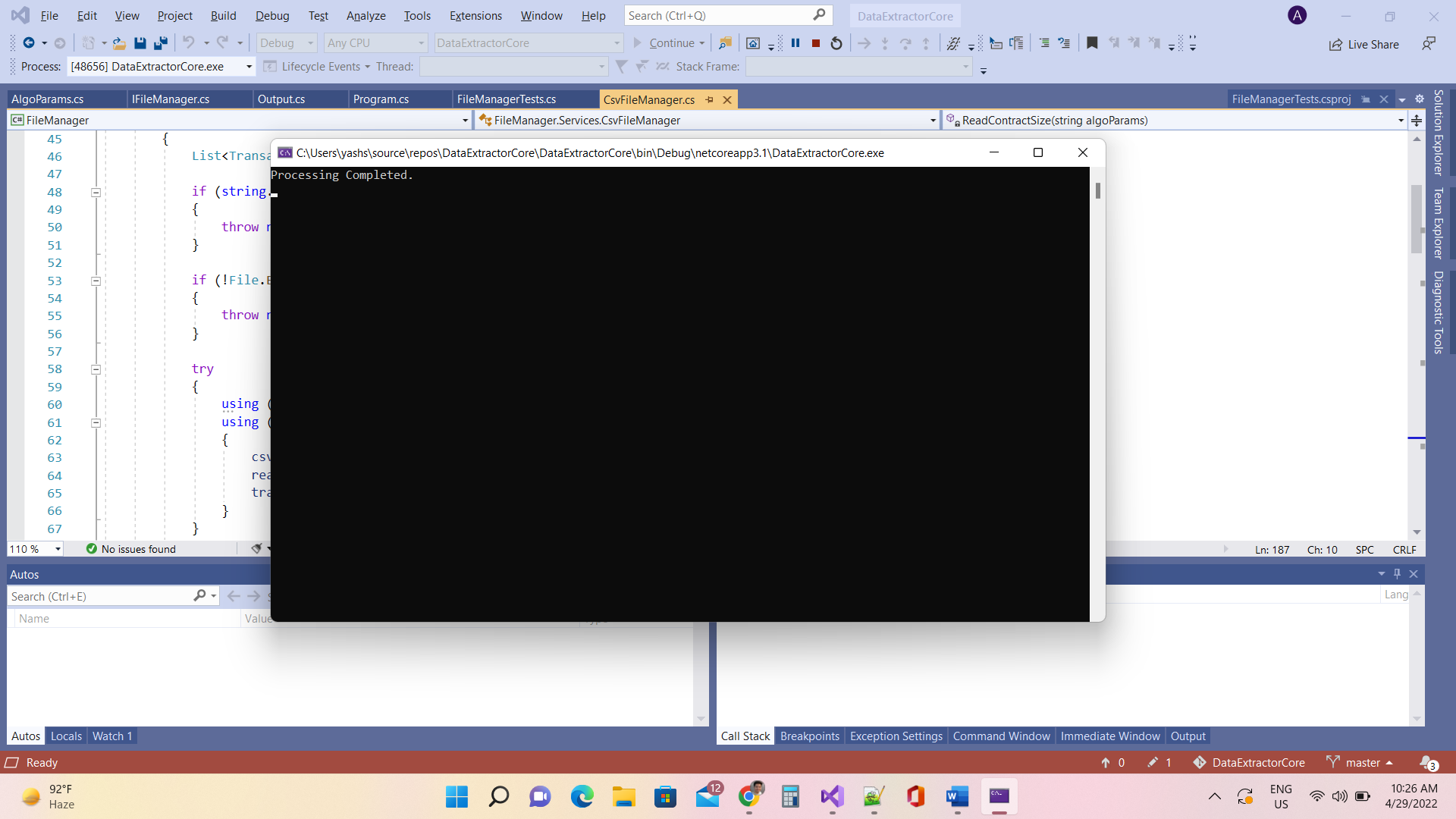Click the notifications bell in status bar
The image size is (1456, 819).
click(x=1428, y=762)
